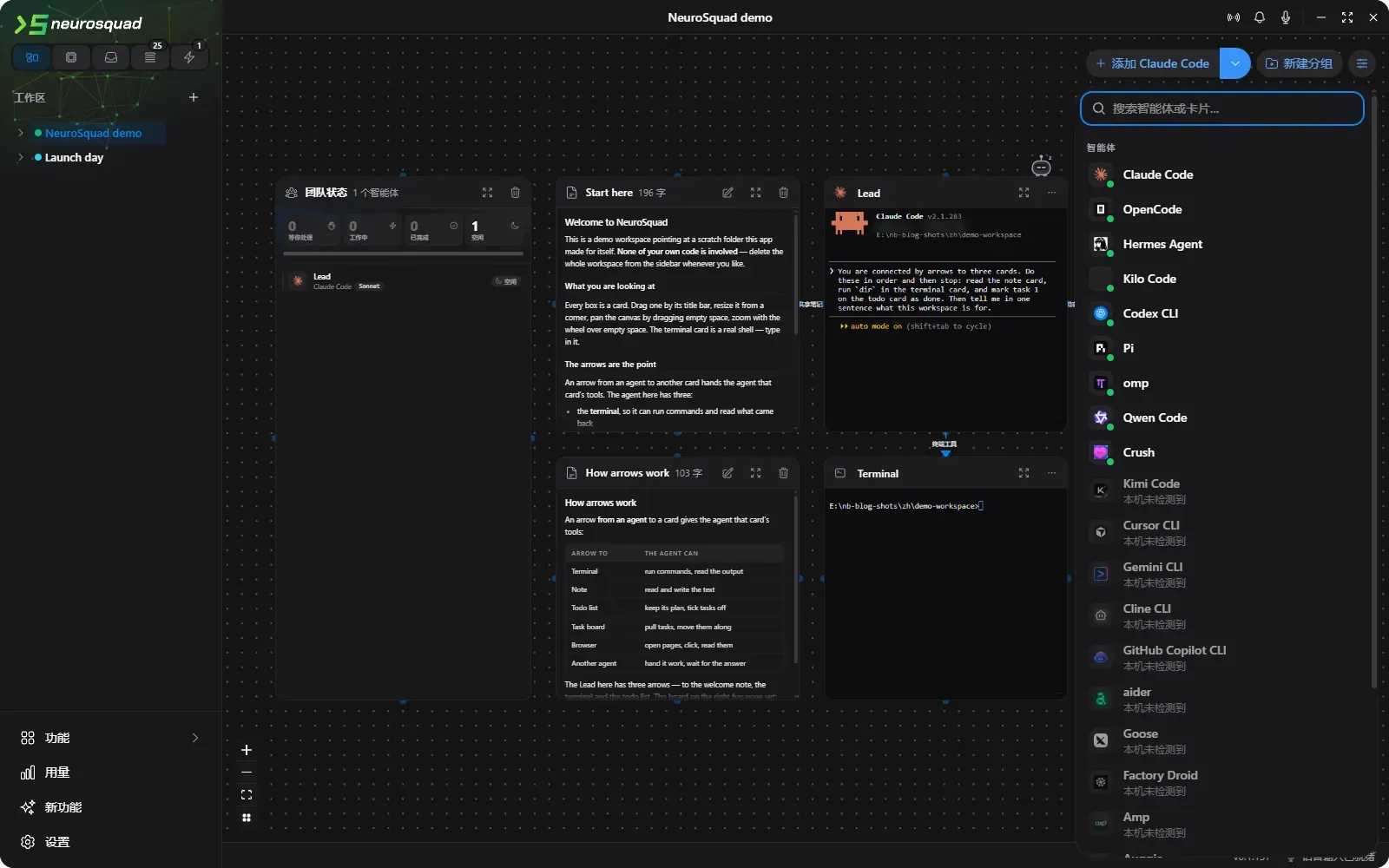Click the Lead agent row in 团队状态
The image size is (1389, 868).
(x=403, y=281)
